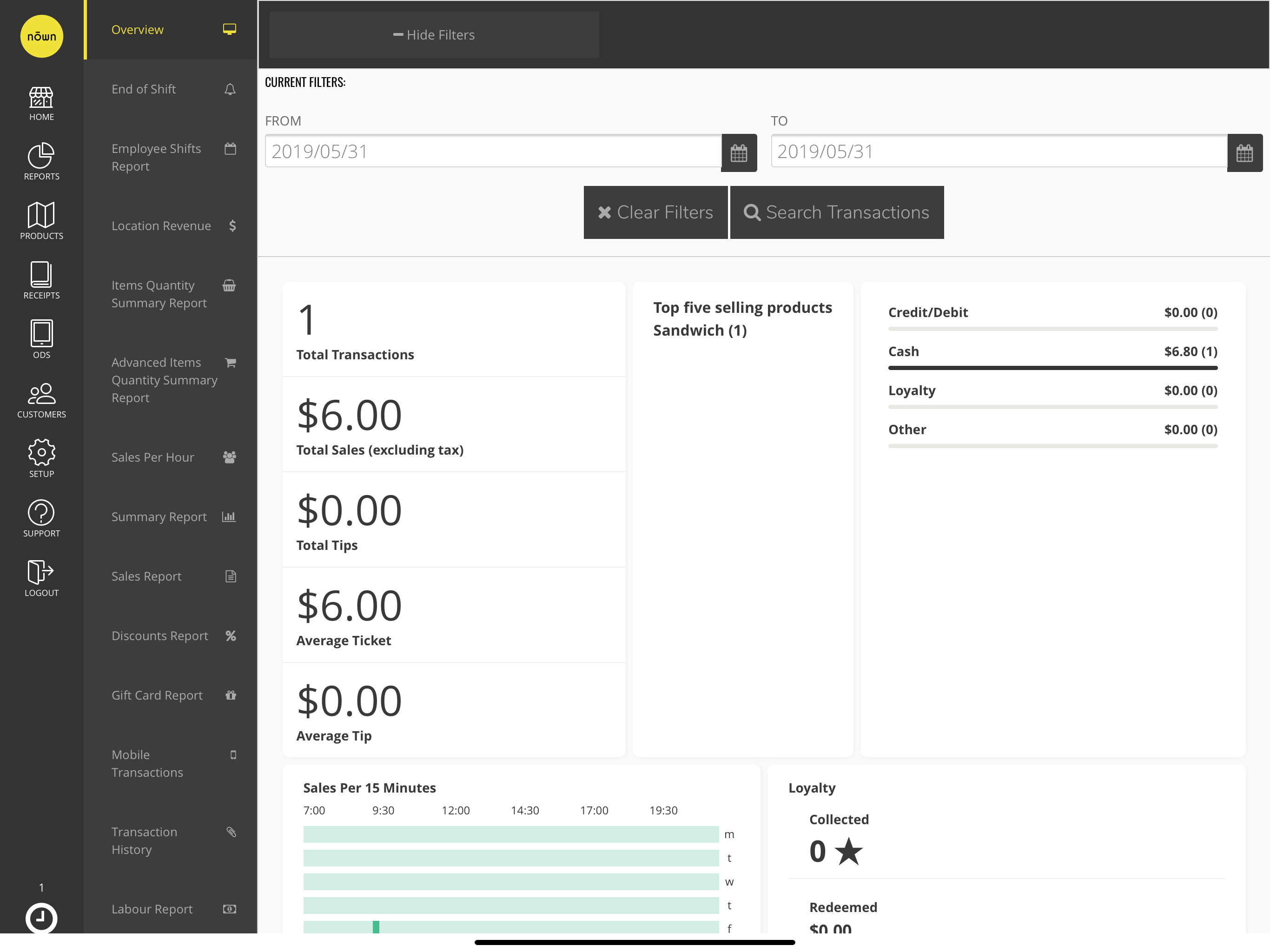
Task: Click the clock icon at sidebar bottom
Action: tap(41, 918)
